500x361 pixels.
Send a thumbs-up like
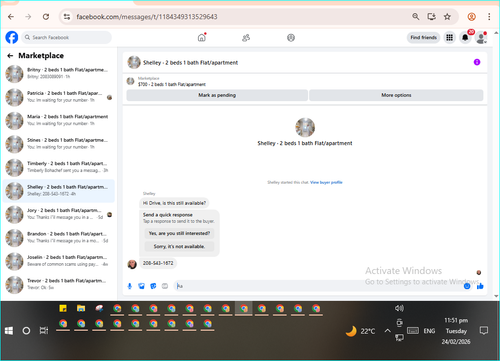pos(480,286)
